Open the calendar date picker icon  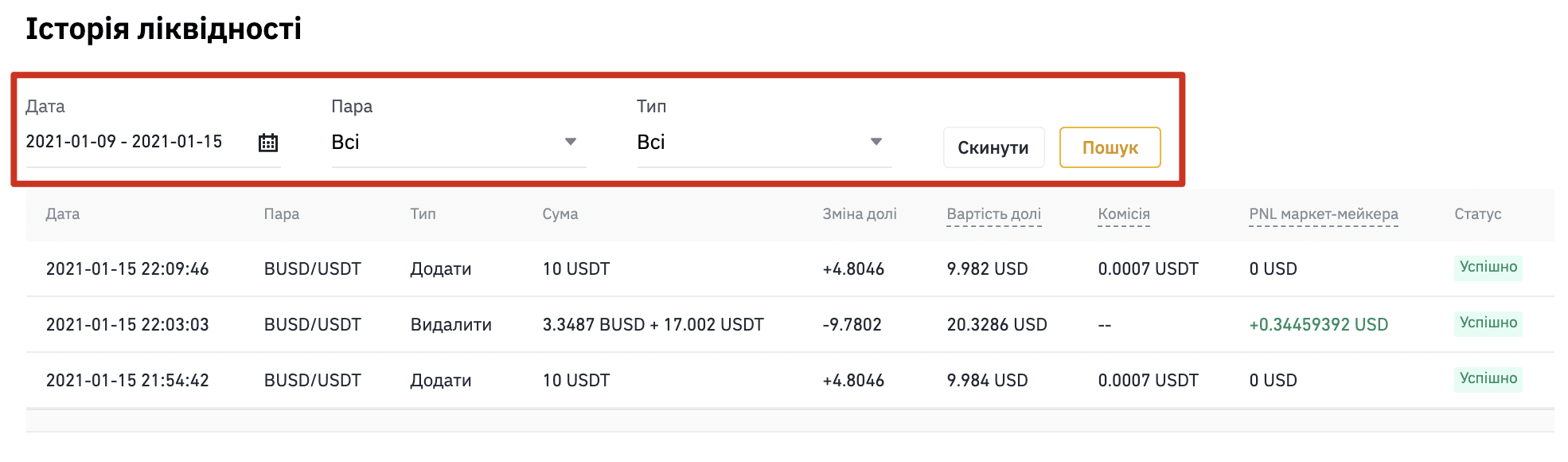point(268,143)
